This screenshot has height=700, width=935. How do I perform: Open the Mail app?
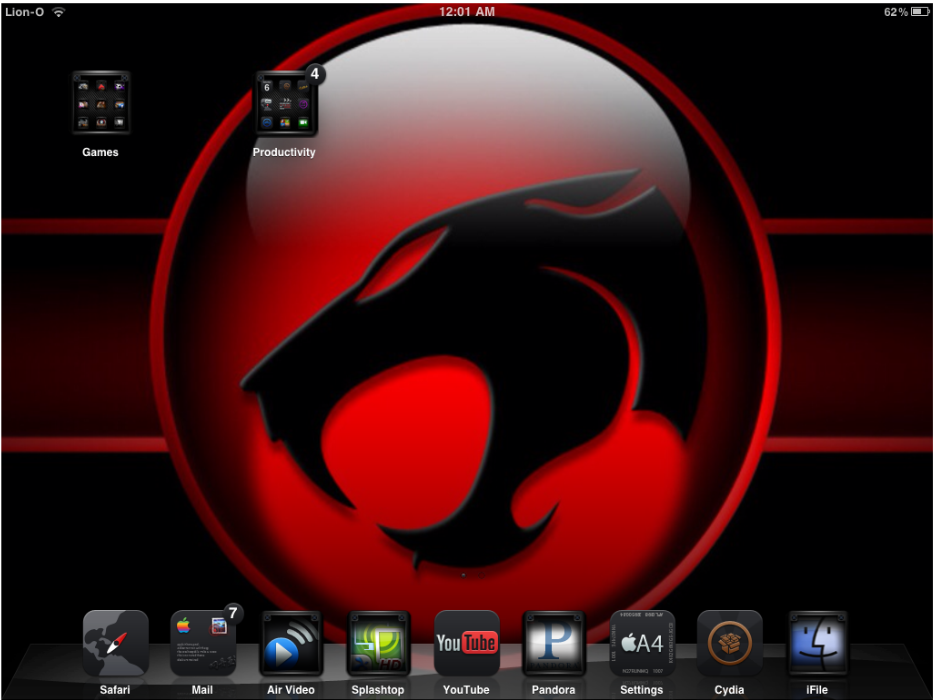point(203,643)
